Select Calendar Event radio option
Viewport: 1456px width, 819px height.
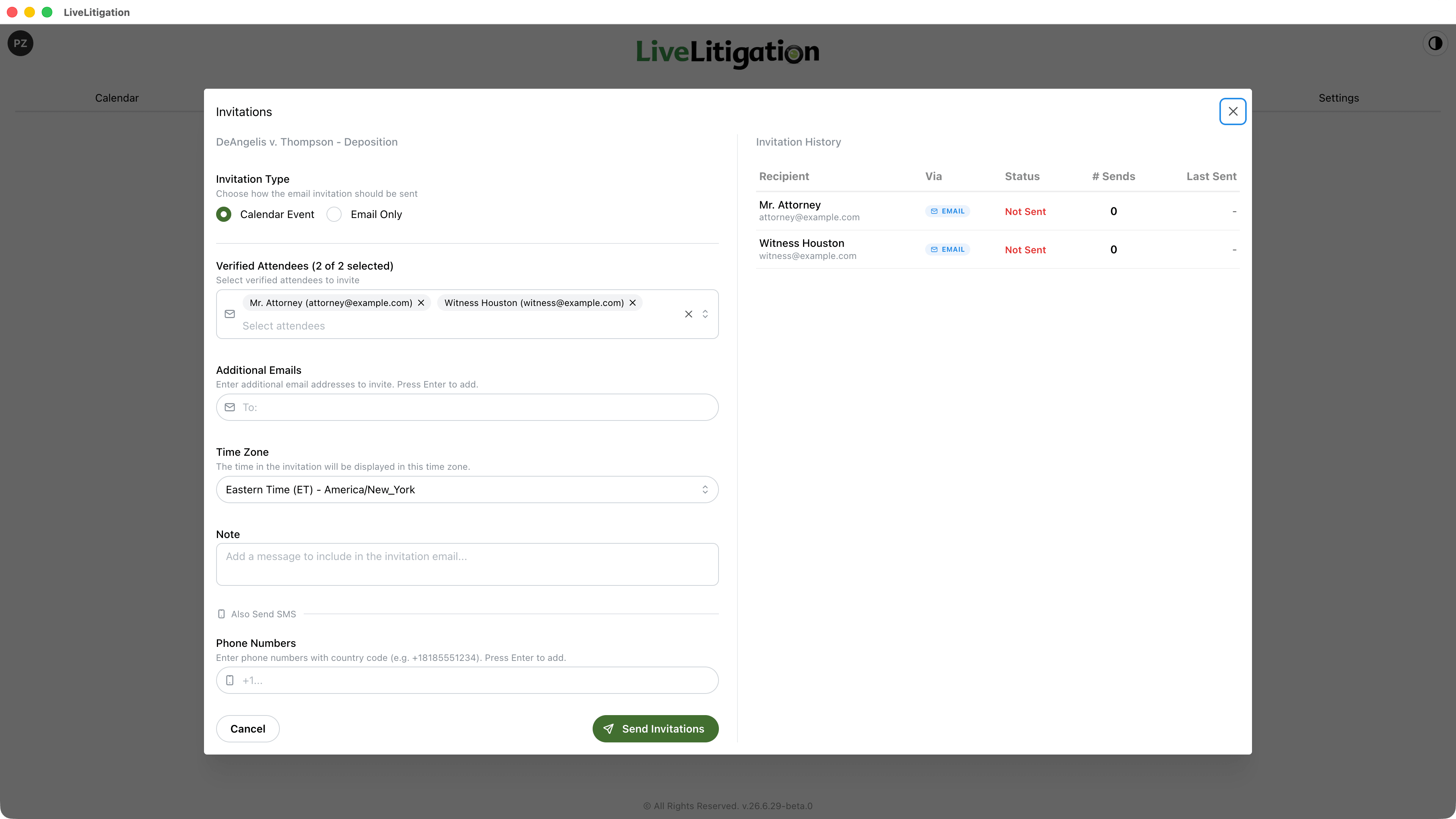click(224, 214)
